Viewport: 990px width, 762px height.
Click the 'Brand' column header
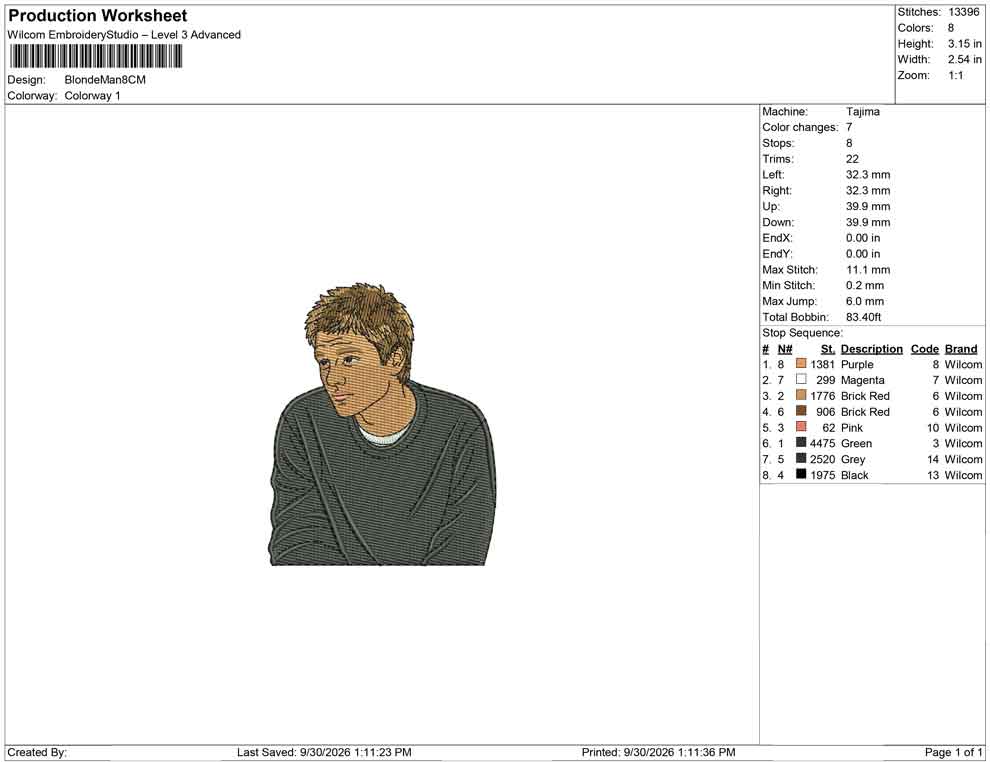coord(961,349)
